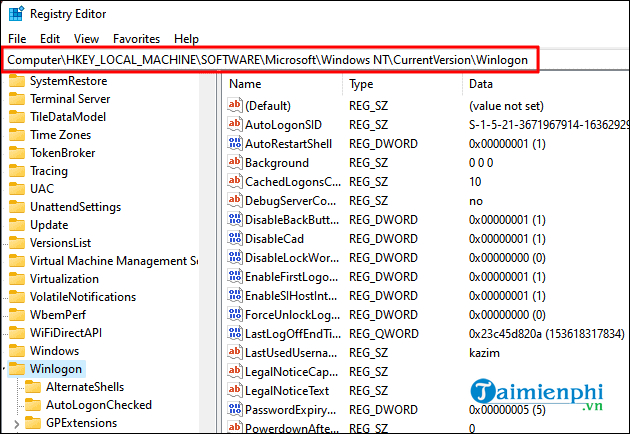This screenshot has height=434, width=630.
Task: Click the EnableFirstLogo... DWORD icon
Action: coord(235,276)
